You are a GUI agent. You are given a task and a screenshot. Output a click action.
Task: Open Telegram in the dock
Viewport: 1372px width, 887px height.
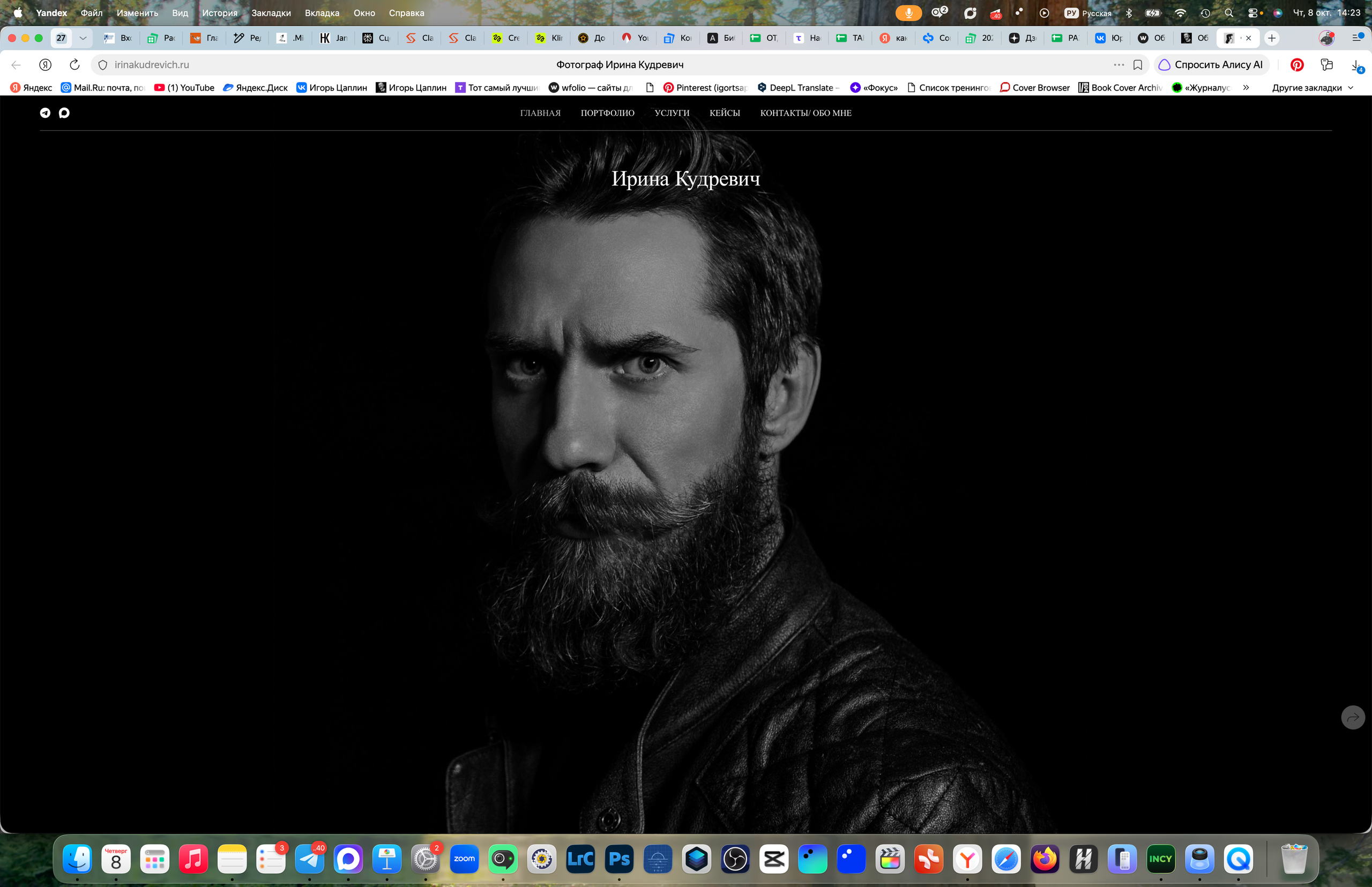(310, 859)
